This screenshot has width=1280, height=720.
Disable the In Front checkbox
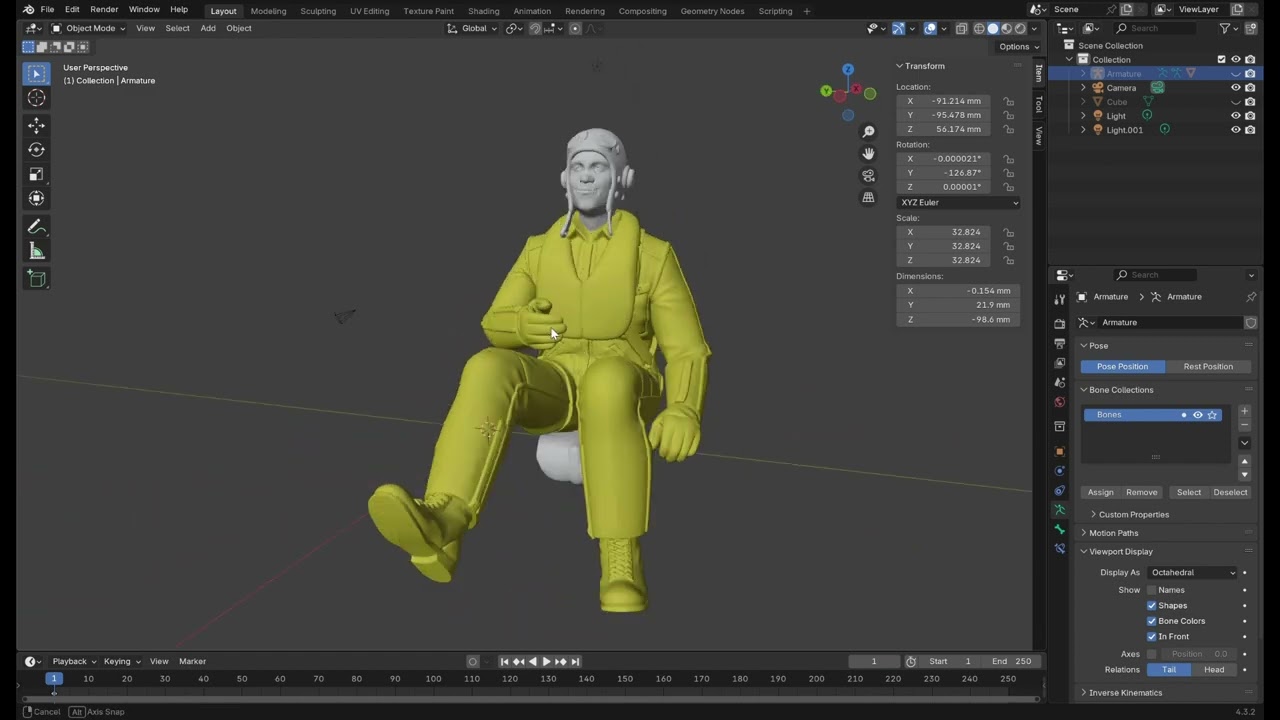coord(1151,637)
